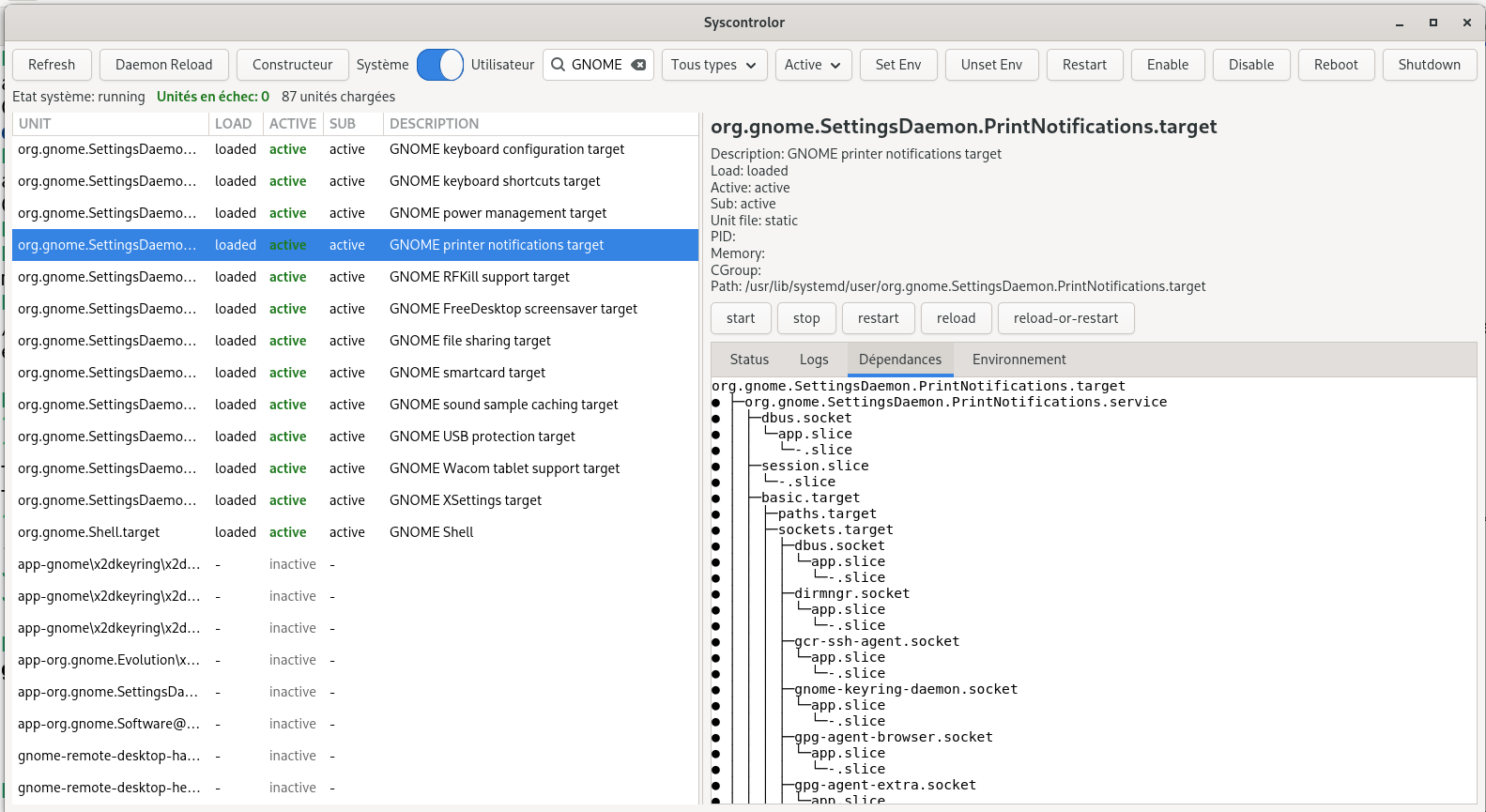
Task: Click basic.target in the dependency tree
Action: click(811, 498)
